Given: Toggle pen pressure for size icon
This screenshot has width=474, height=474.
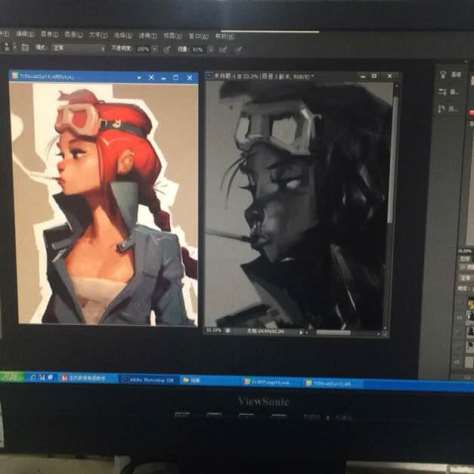Looking at the screenshot, I should tap(239, 50).
